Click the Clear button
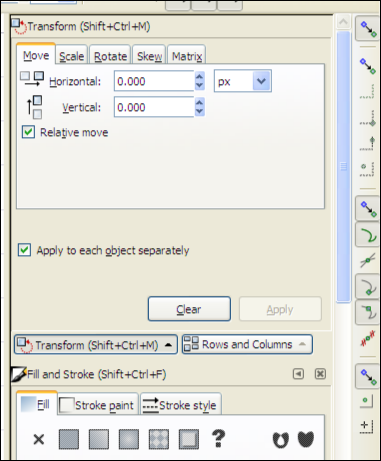This screenshot has width=381, height=461. [189, 309]
